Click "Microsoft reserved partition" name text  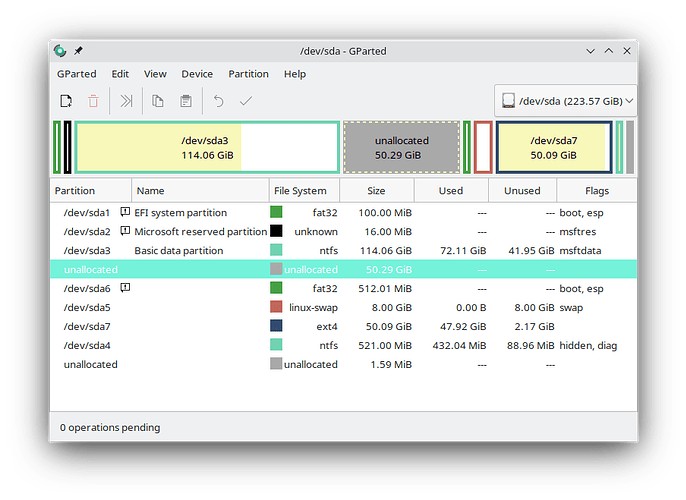pyautogui.click(x=201, y=231)
